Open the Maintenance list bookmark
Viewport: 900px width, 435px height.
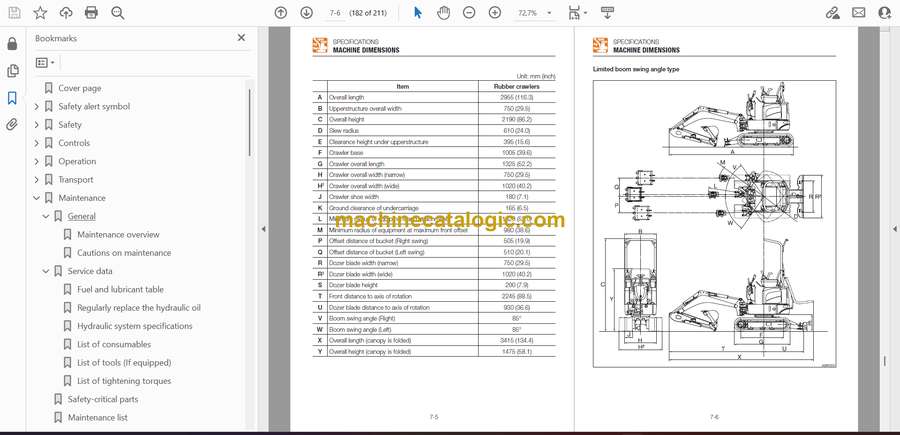tap(98, 418)
